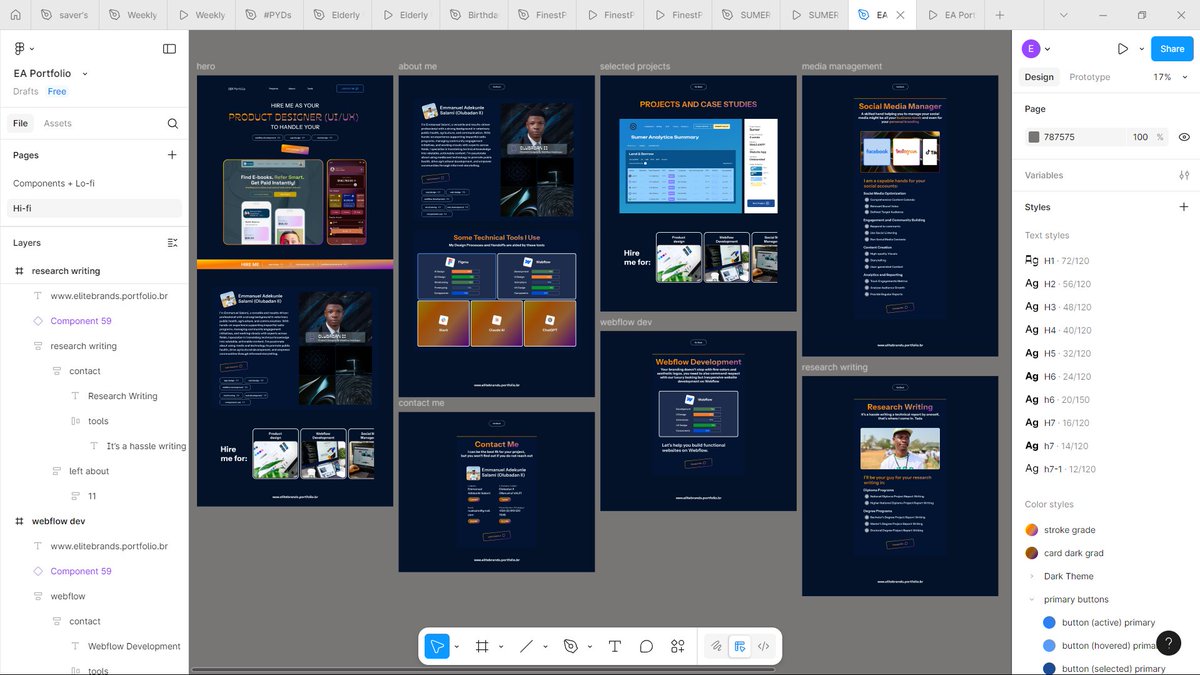Screen dimensions: 1200x675
Task: Click the page background color swatch
Action: coord(1033,137)
